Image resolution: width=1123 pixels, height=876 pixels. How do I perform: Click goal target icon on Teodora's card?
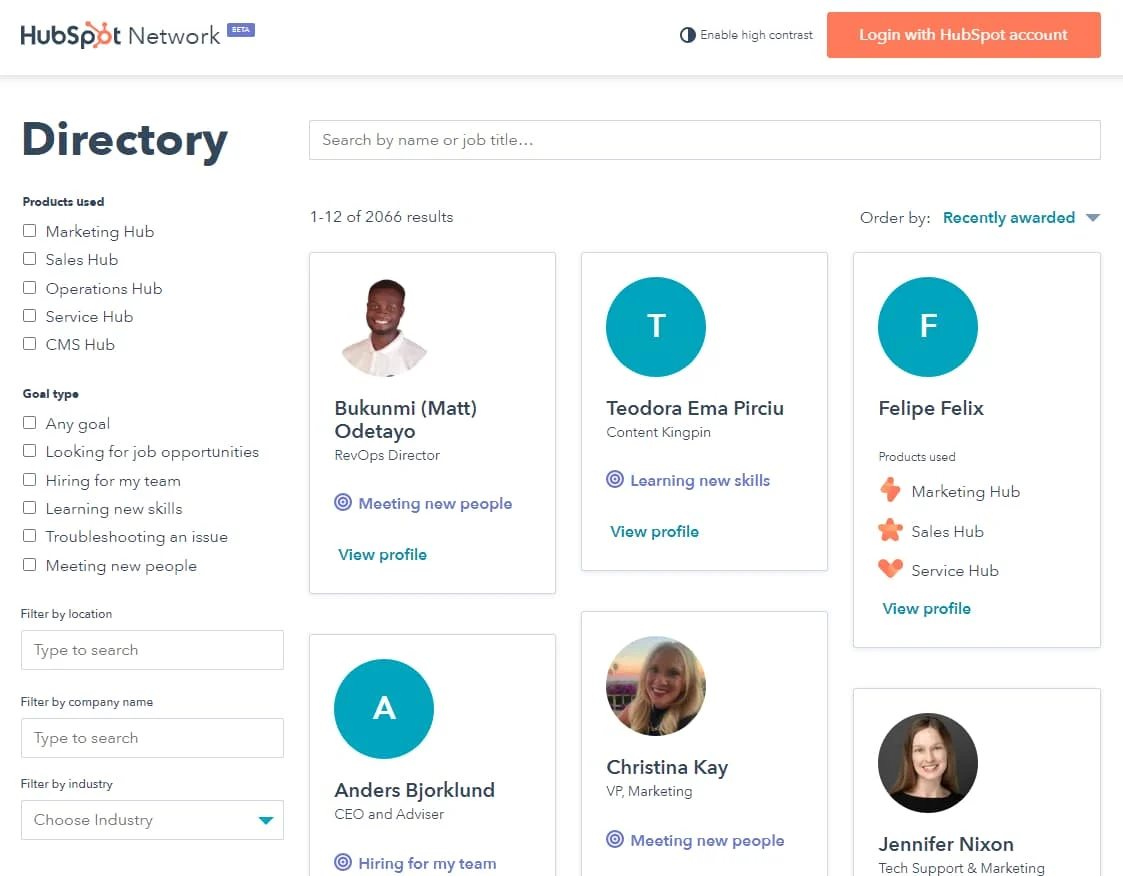(x=614, y=479)
